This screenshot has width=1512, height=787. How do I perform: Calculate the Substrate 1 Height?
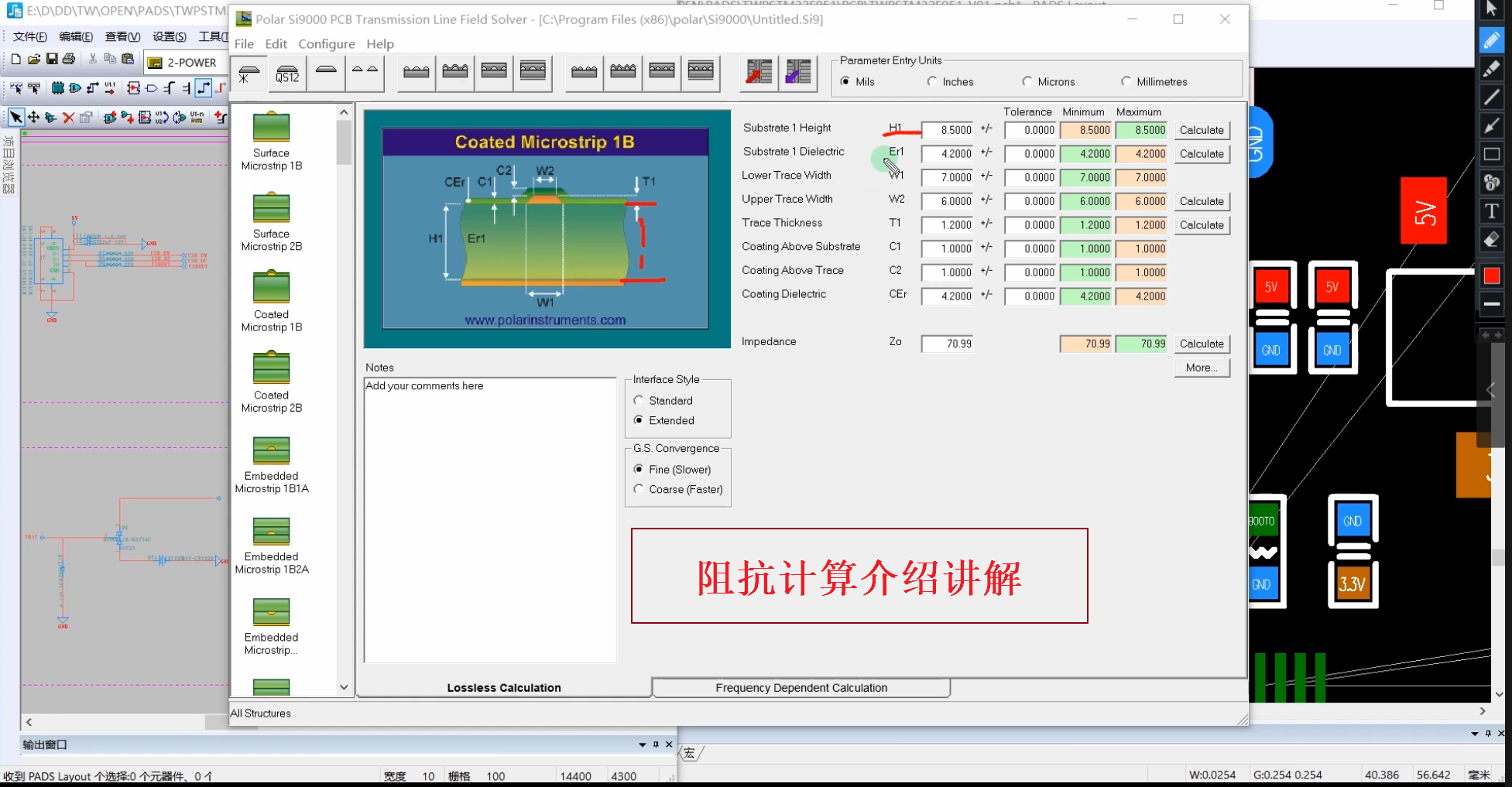1202,130
